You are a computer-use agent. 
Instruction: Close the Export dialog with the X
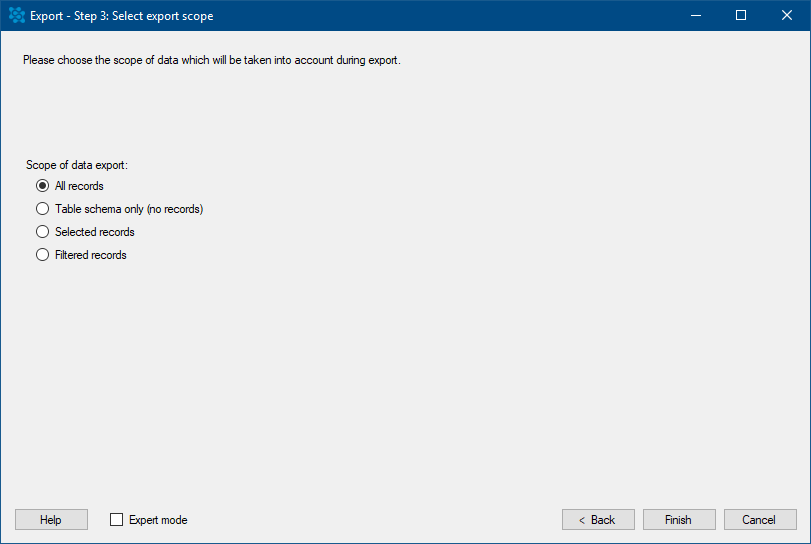pos(787,16)
